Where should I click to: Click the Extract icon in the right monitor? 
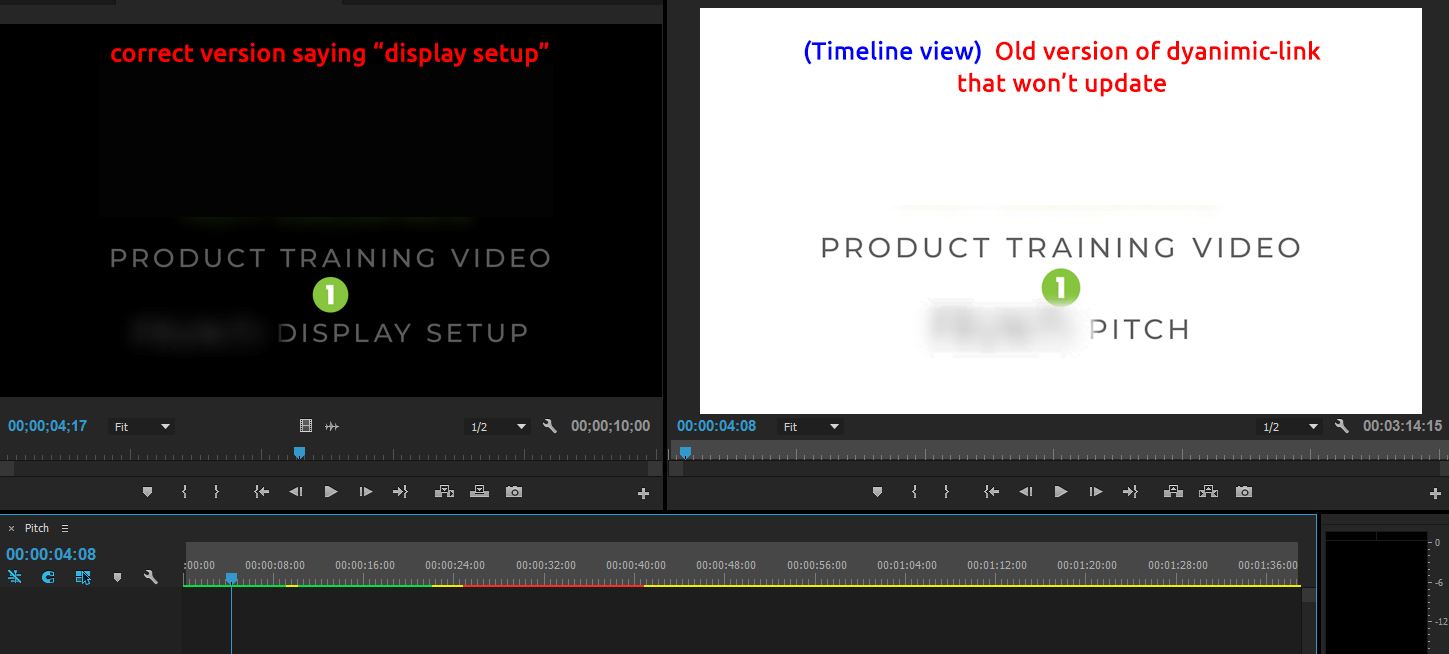click(x=1207, y=491)
